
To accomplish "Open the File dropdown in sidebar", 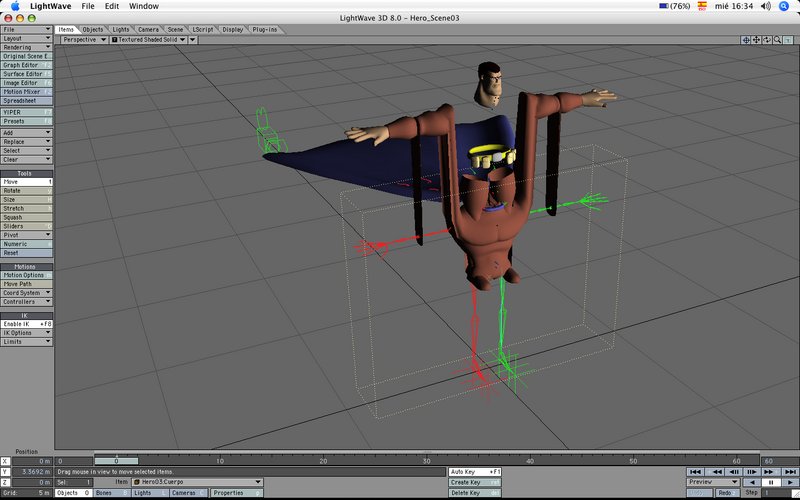I will pyautogui.click(x=27, y=30).
